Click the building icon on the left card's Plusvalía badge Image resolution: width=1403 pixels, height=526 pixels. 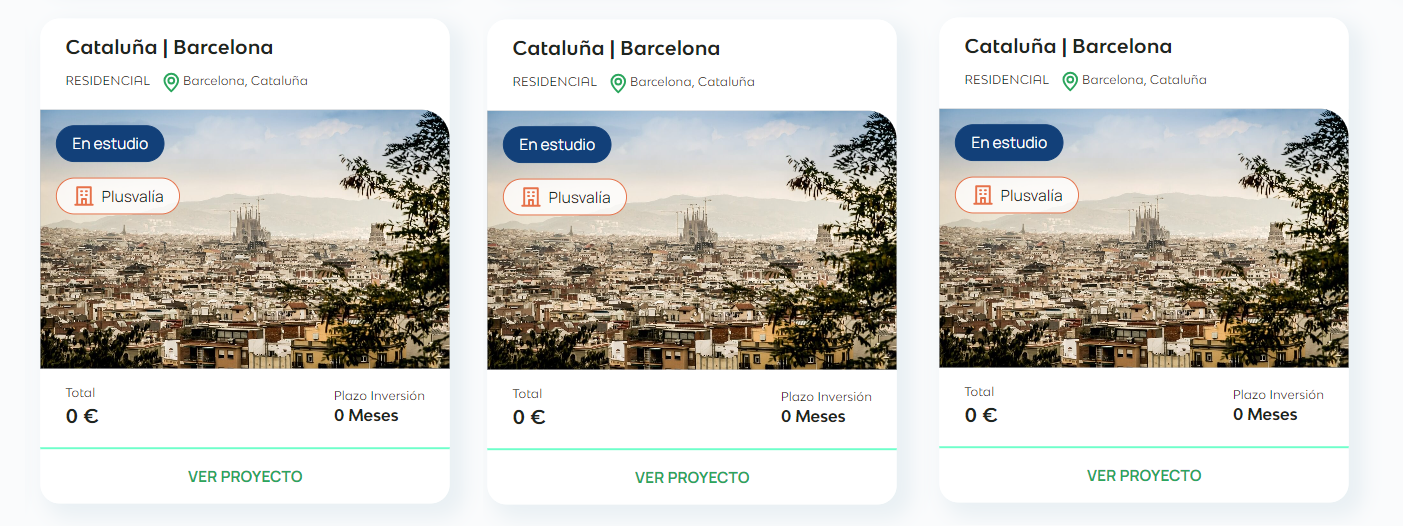click(x=83, y=196)
